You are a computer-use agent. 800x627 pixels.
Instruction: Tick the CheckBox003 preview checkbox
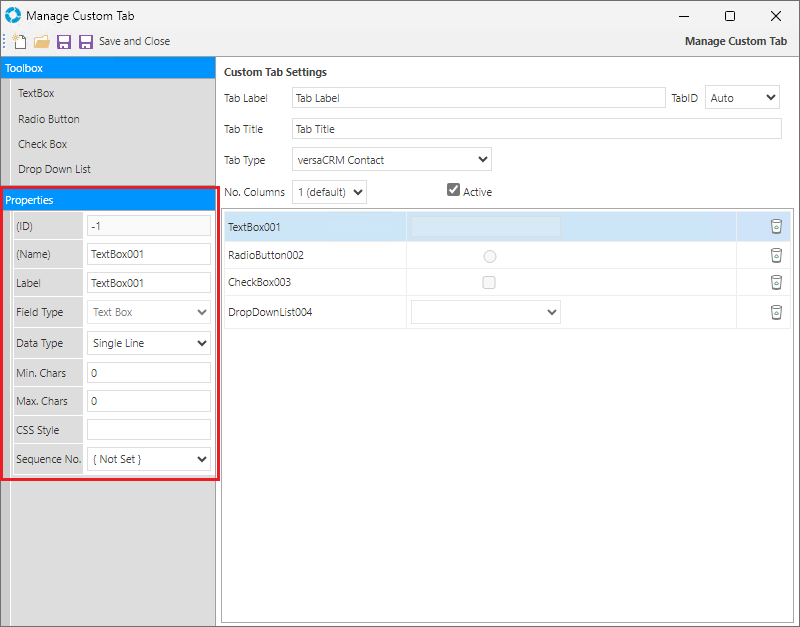pos(489,283)
